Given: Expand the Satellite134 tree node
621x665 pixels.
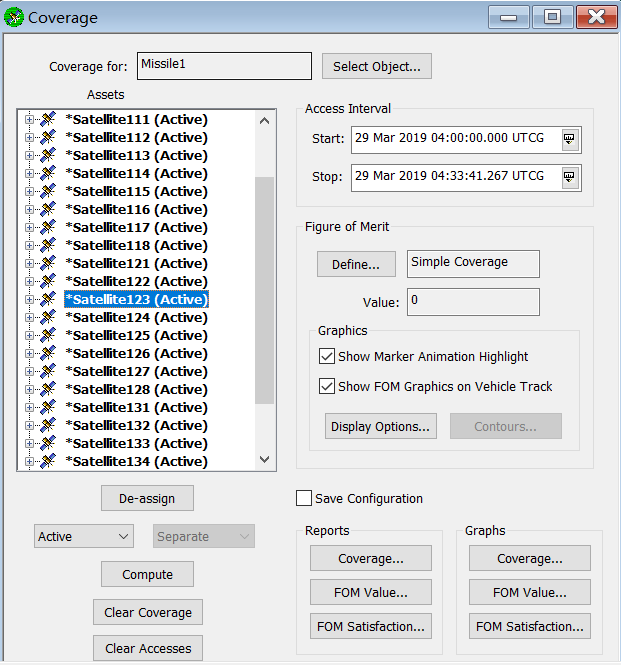Looking at the screenshot, I should coord(29,461).
